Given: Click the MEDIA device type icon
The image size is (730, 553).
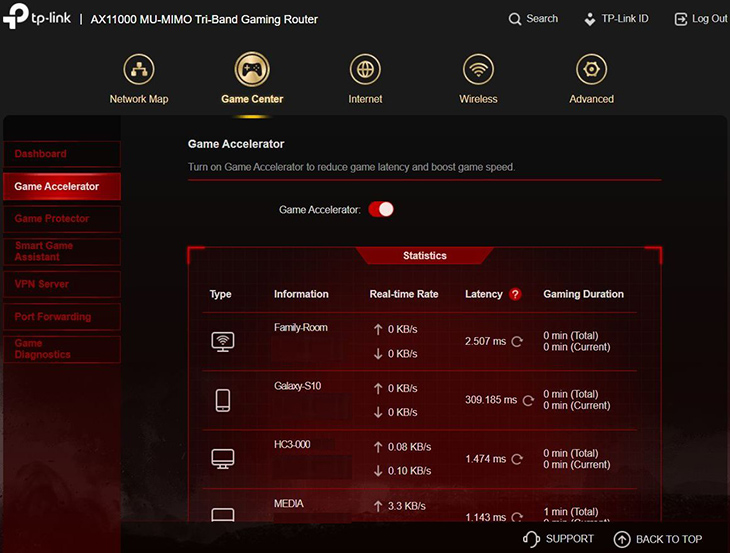Looking at the screenshot, I should coord(223,514).
